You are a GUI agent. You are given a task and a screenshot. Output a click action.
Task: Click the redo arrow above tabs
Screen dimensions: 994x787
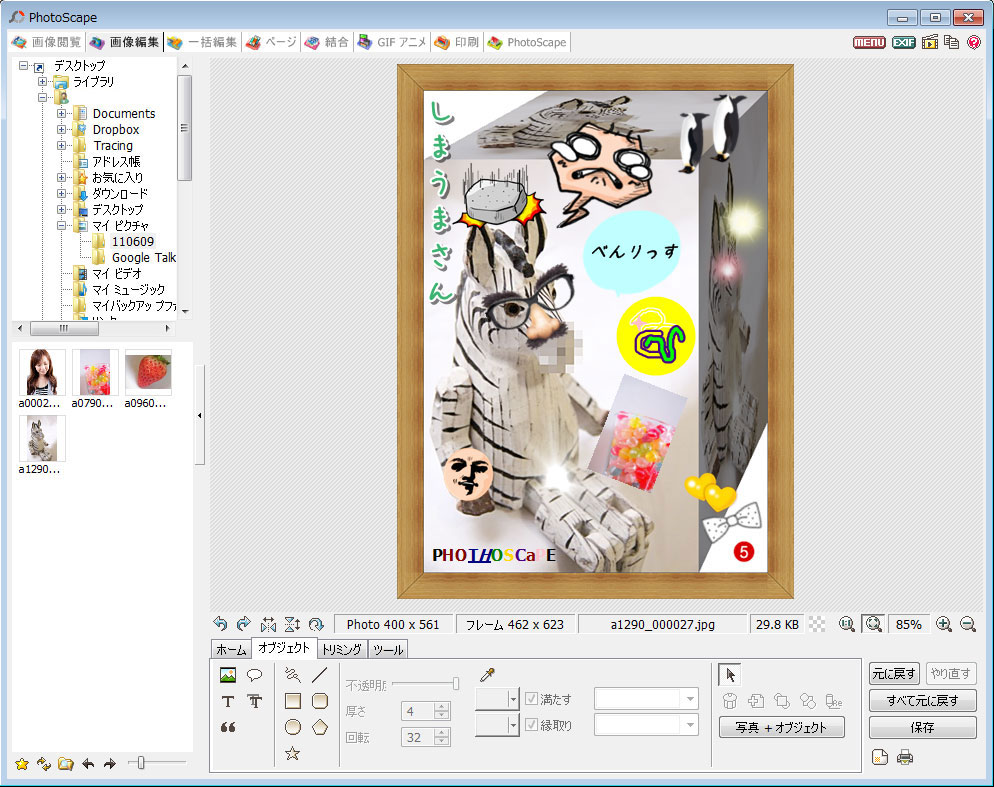[243, 624]
